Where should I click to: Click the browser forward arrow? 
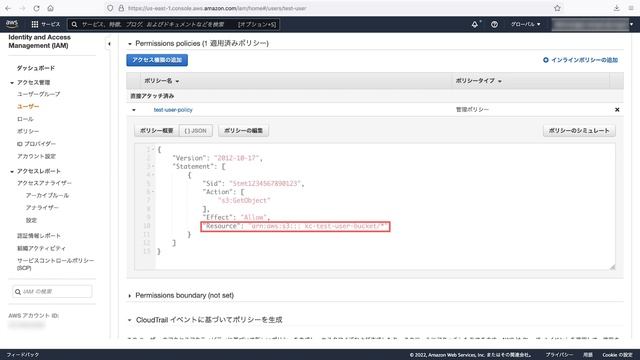[x=22, y=8]
